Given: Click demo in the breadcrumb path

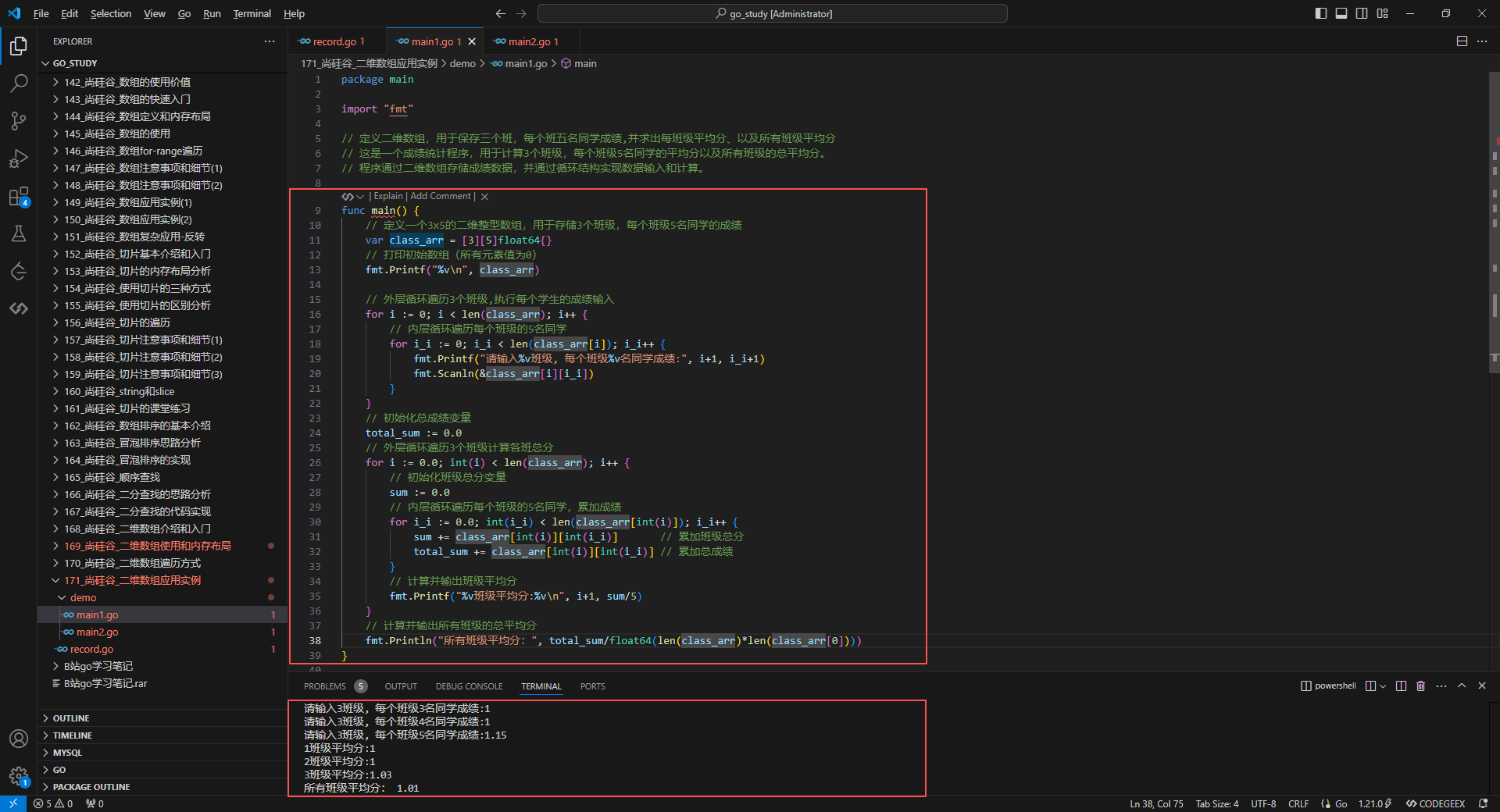Looking at the screenshot, I should click(x=462, y=63).
